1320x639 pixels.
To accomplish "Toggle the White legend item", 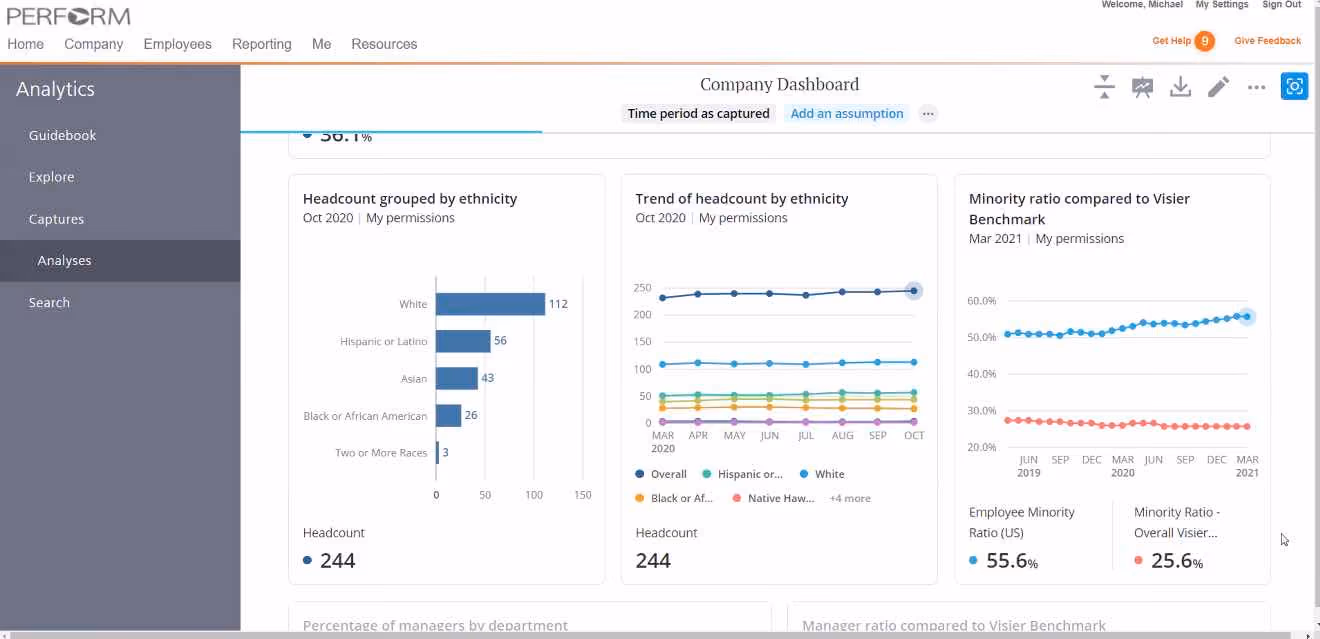I will point(821,474).
